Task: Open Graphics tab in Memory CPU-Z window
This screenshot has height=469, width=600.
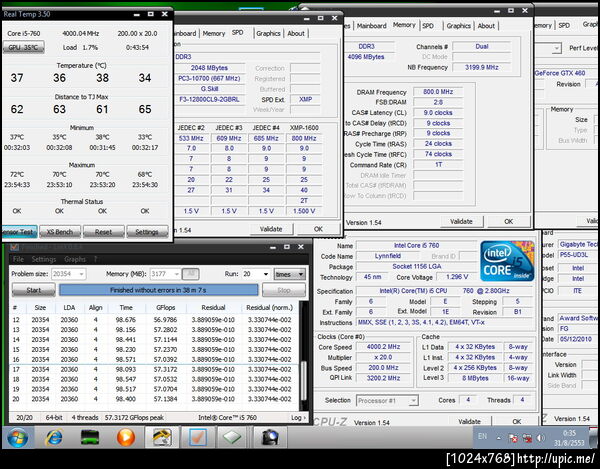Action: click(458, 26)
